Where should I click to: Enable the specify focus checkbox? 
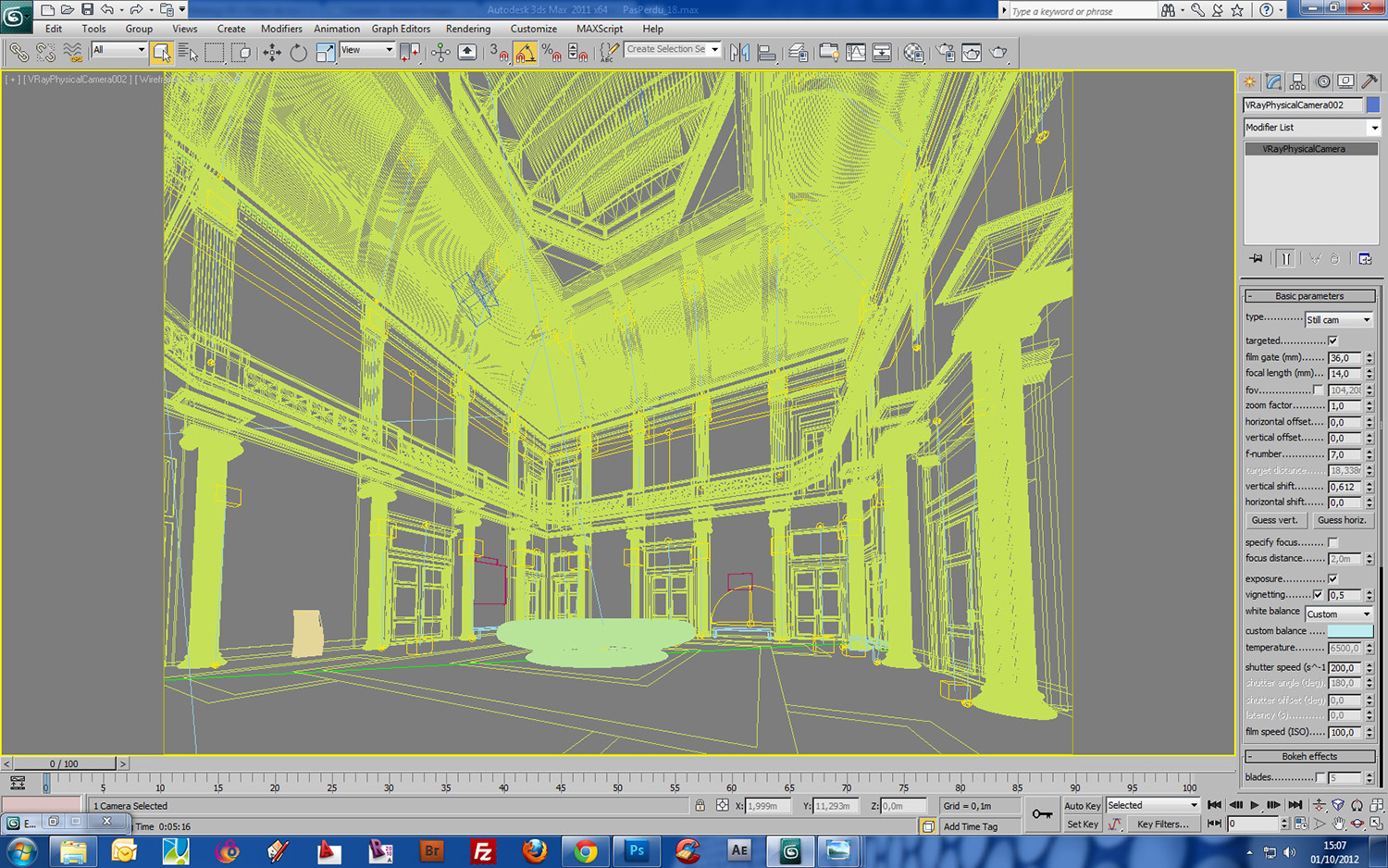(1332, 542)
